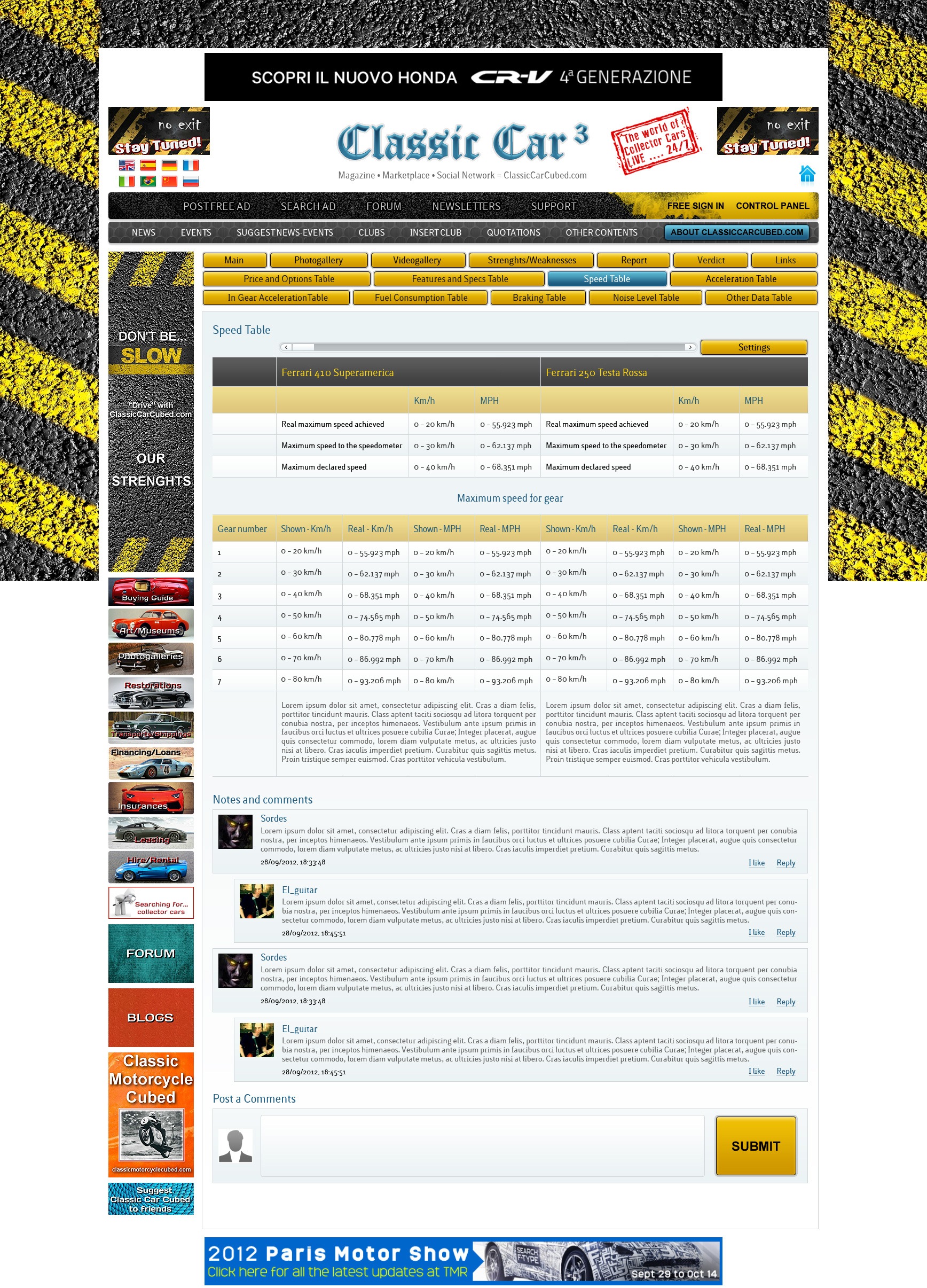Select the French flag language
This screenshot has height=1288, width=927.
[x=191, y=165]
